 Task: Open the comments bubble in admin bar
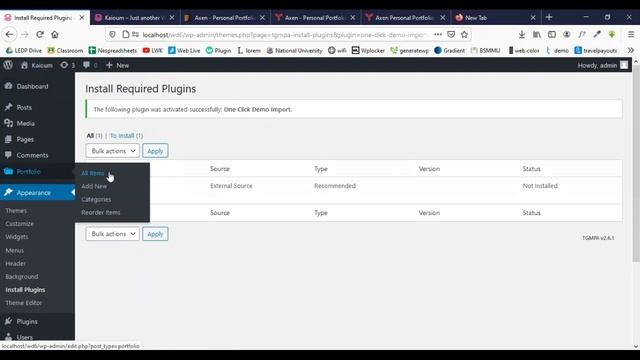pyautogui.click(x=90, y=65)
